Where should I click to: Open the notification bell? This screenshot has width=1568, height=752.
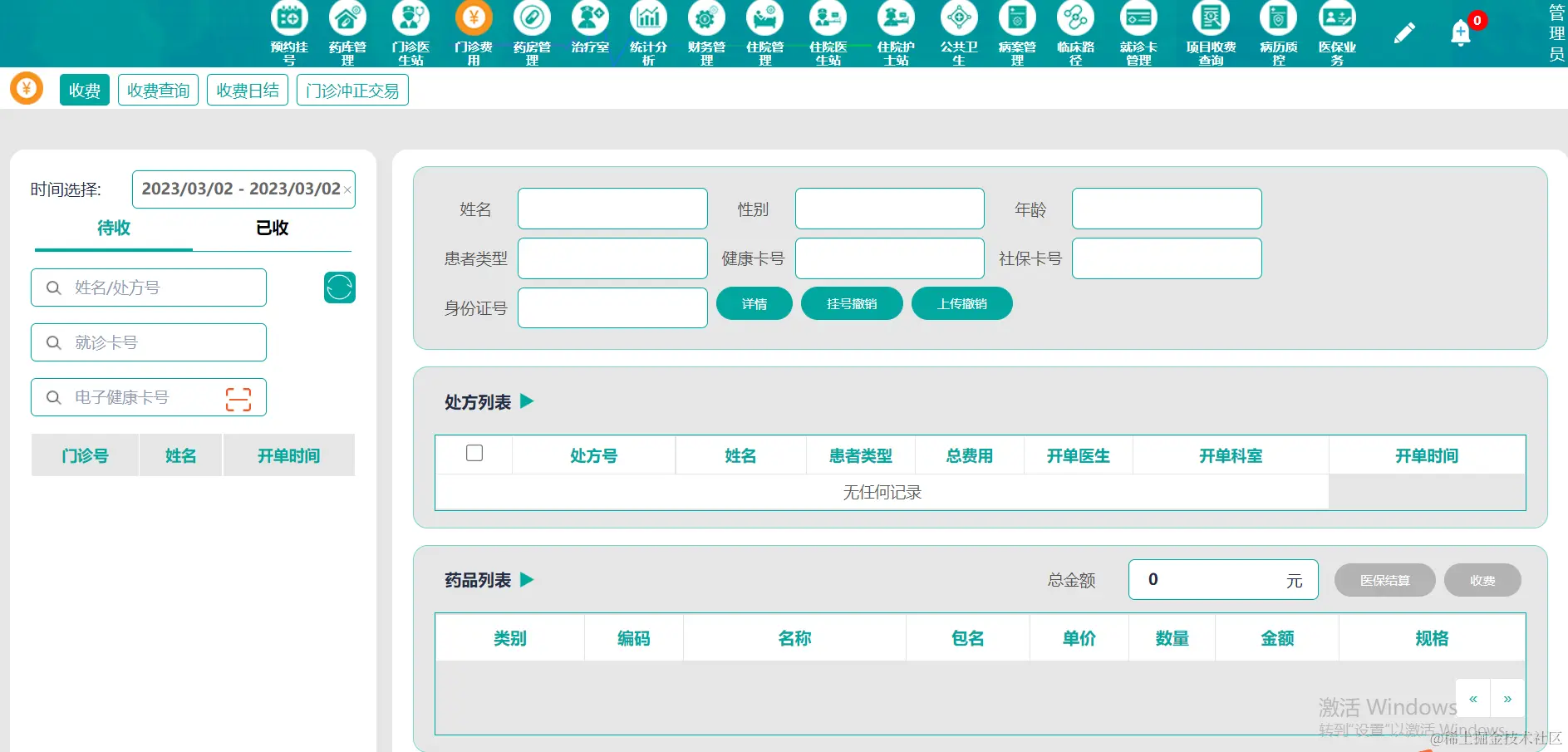click(1461, 33)
